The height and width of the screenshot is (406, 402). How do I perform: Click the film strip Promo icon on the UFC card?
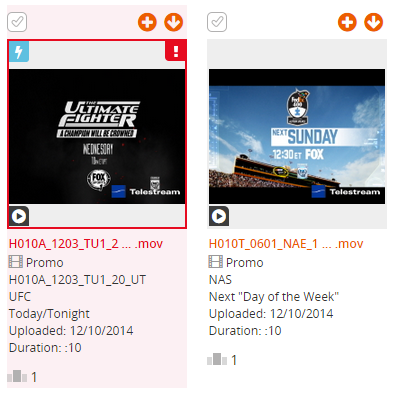(x=16, y=262)
